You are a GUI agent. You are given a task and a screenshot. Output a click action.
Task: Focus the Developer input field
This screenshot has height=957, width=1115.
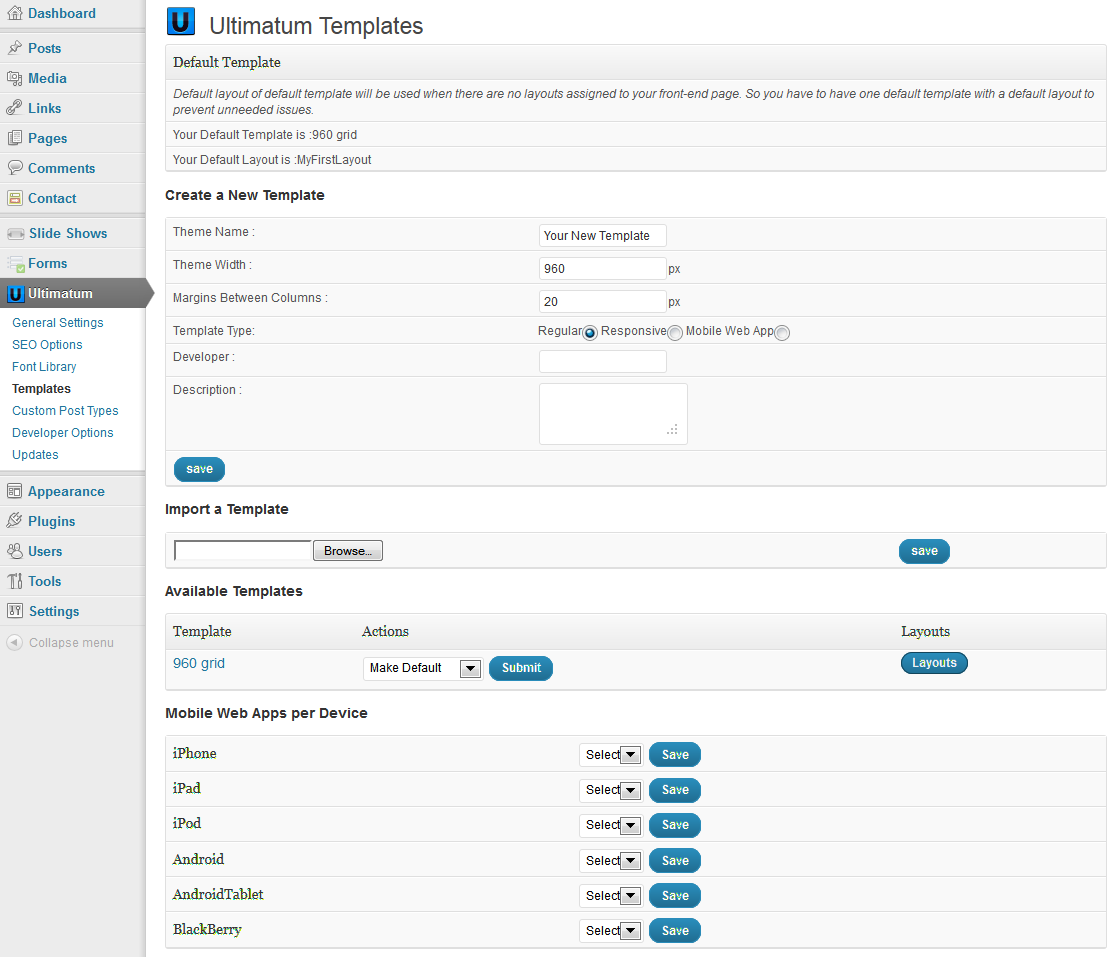tap(602, 361)
